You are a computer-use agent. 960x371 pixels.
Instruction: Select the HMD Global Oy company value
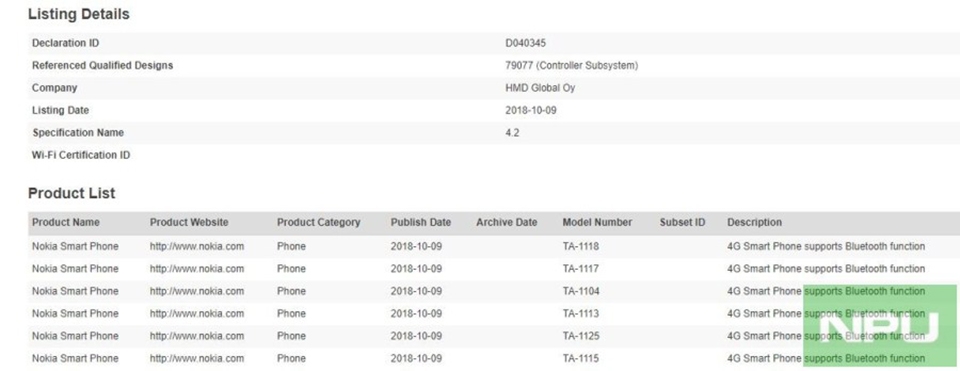(540, 88)
